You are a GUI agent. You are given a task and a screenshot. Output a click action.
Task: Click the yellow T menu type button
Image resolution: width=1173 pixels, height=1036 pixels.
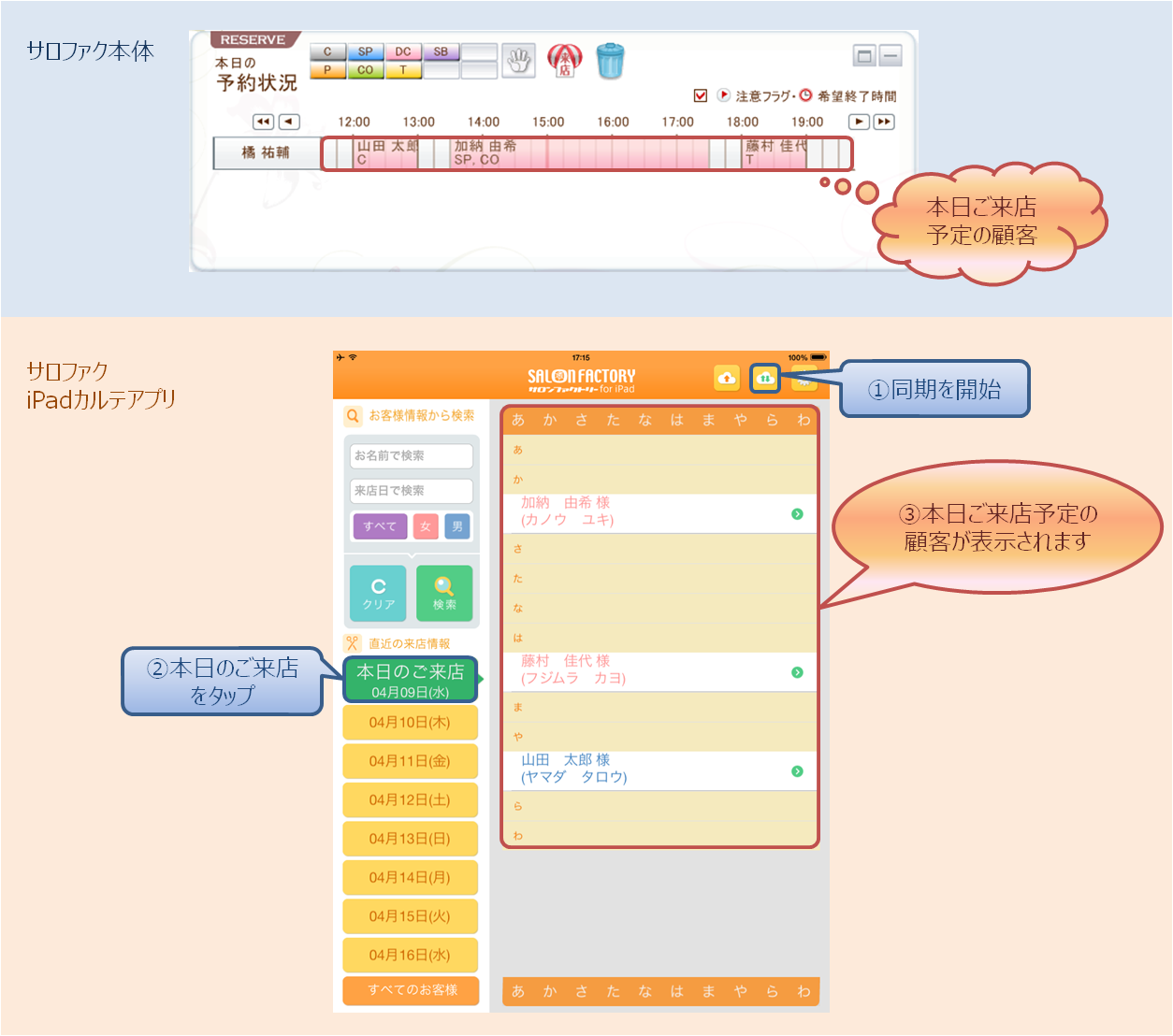point(403,70)
